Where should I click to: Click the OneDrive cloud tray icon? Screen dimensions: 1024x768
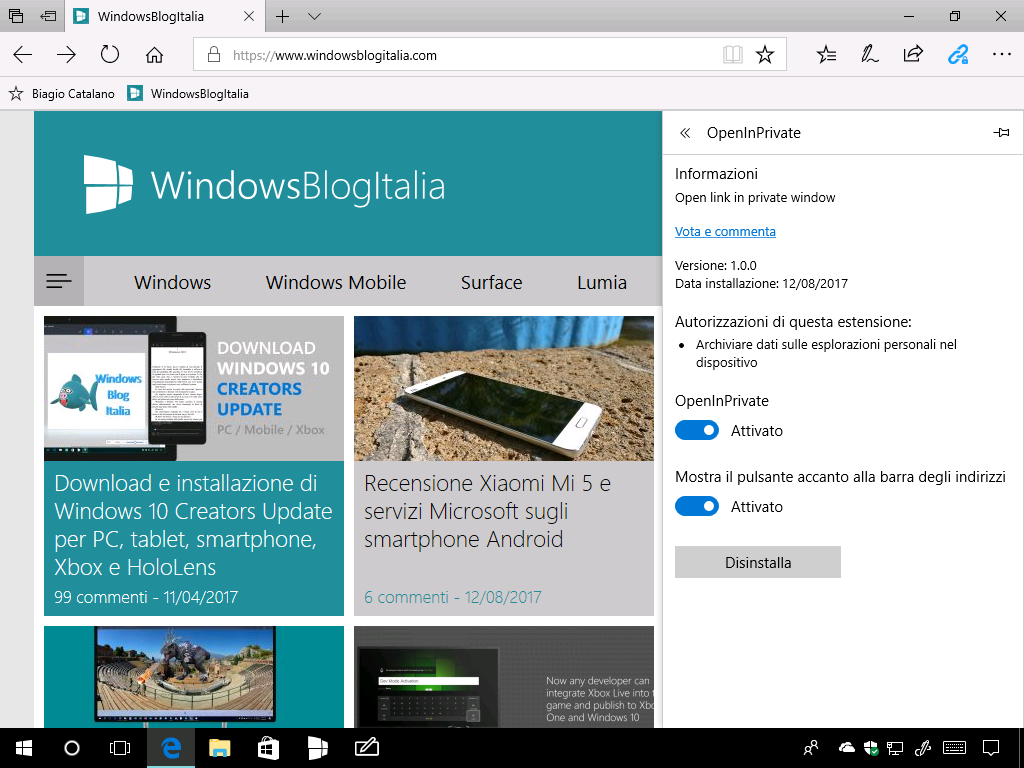[x=846, y=748]
